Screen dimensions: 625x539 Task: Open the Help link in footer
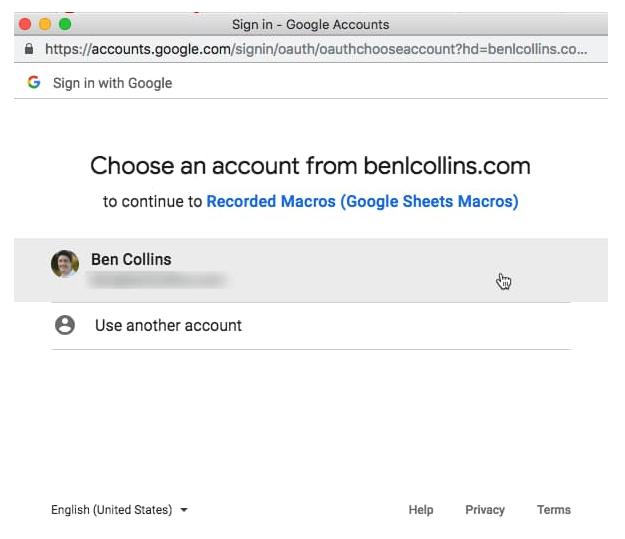[421, 510]
